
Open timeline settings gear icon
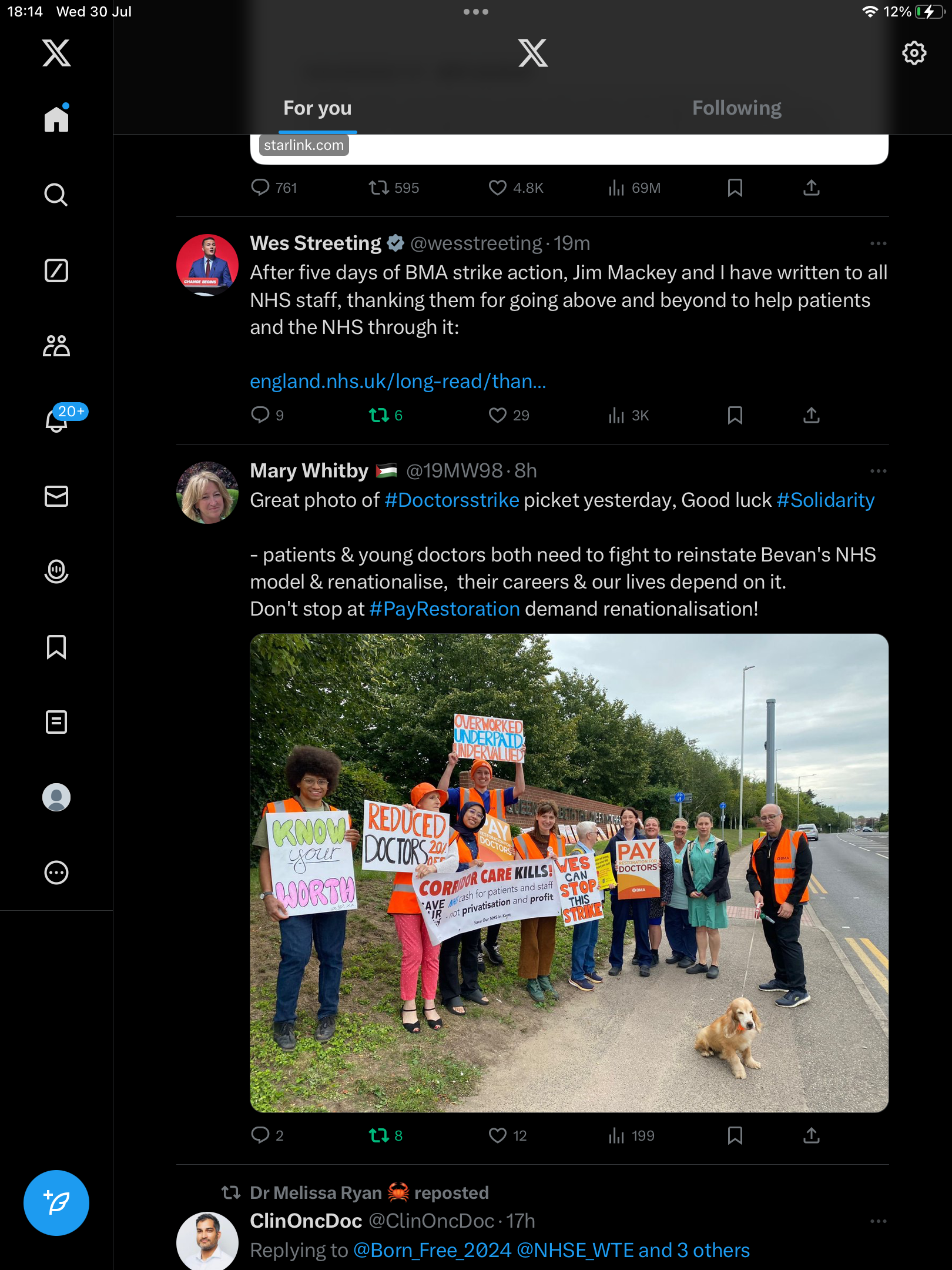914,53
